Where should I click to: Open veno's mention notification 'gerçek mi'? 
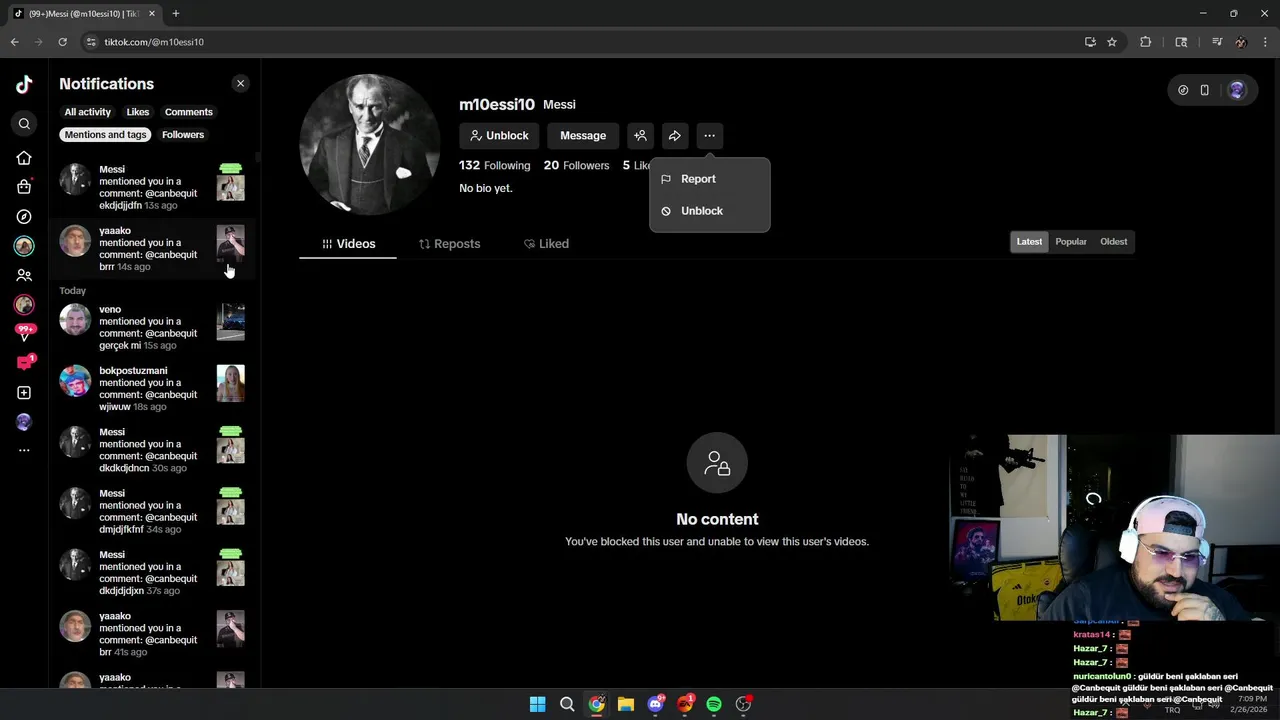point(152,328)
